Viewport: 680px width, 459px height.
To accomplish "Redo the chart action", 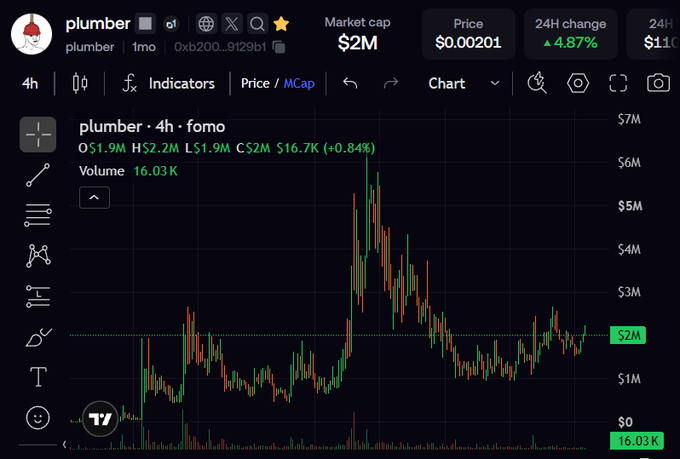I will [391, 83].
